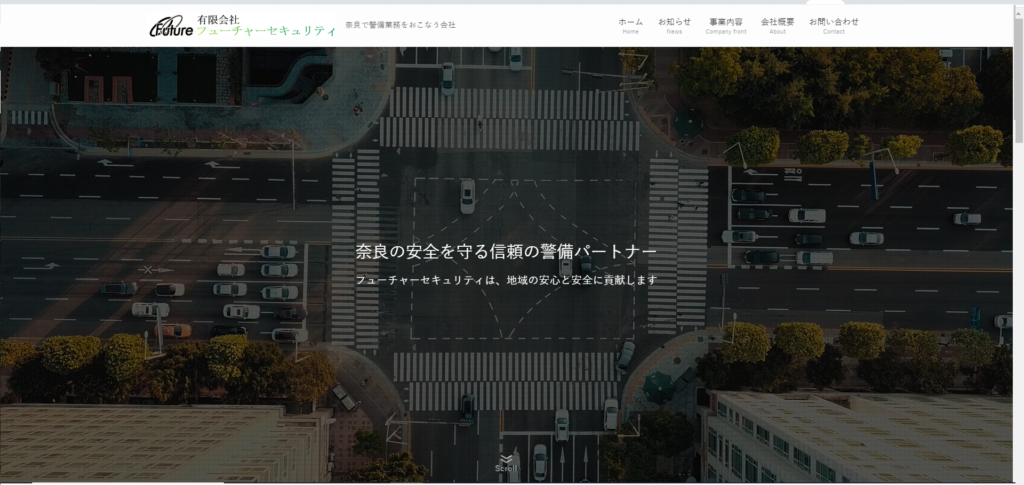The image size is (1024, 485).
Task: Open the 会社概要 About page
Action: click(x=777, y=21)
